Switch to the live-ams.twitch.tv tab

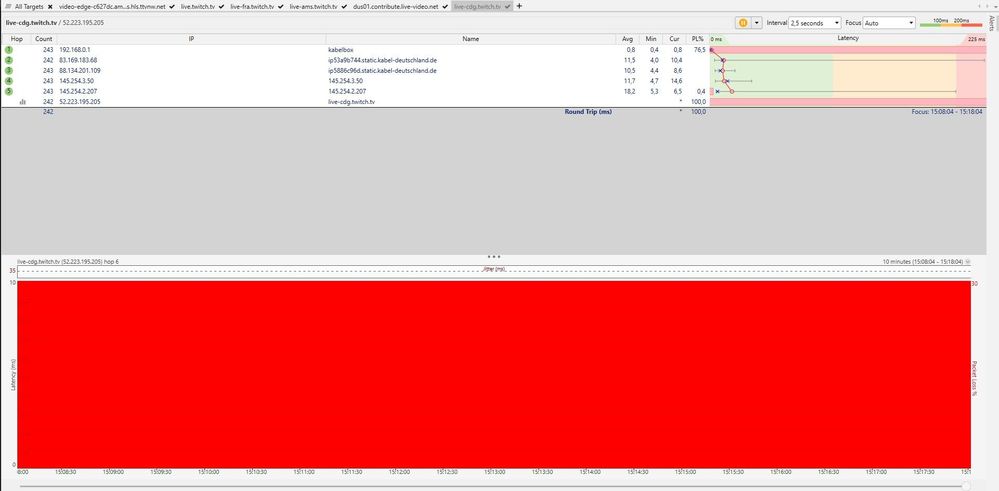[313, 6]
